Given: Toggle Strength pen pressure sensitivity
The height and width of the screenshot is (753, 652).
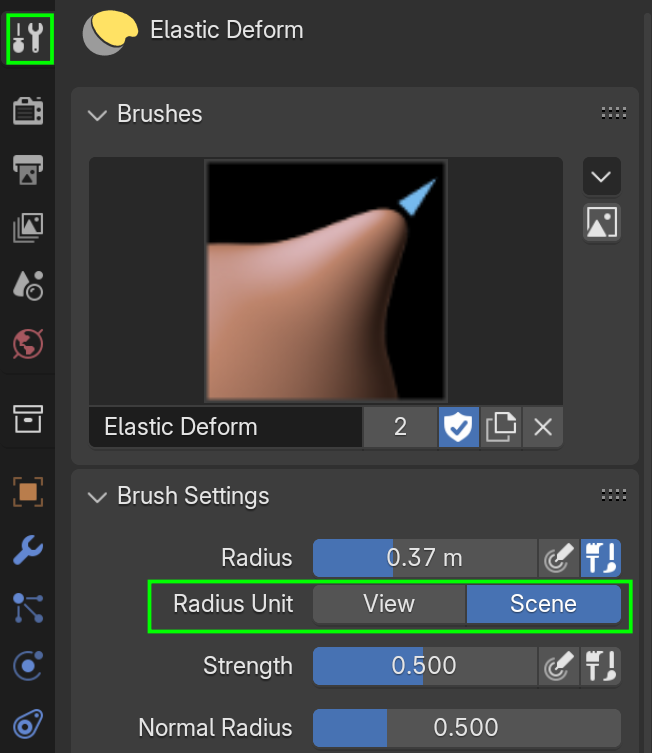Looking at the screenshot, I should pyautogui.click(x=558, y=666).
